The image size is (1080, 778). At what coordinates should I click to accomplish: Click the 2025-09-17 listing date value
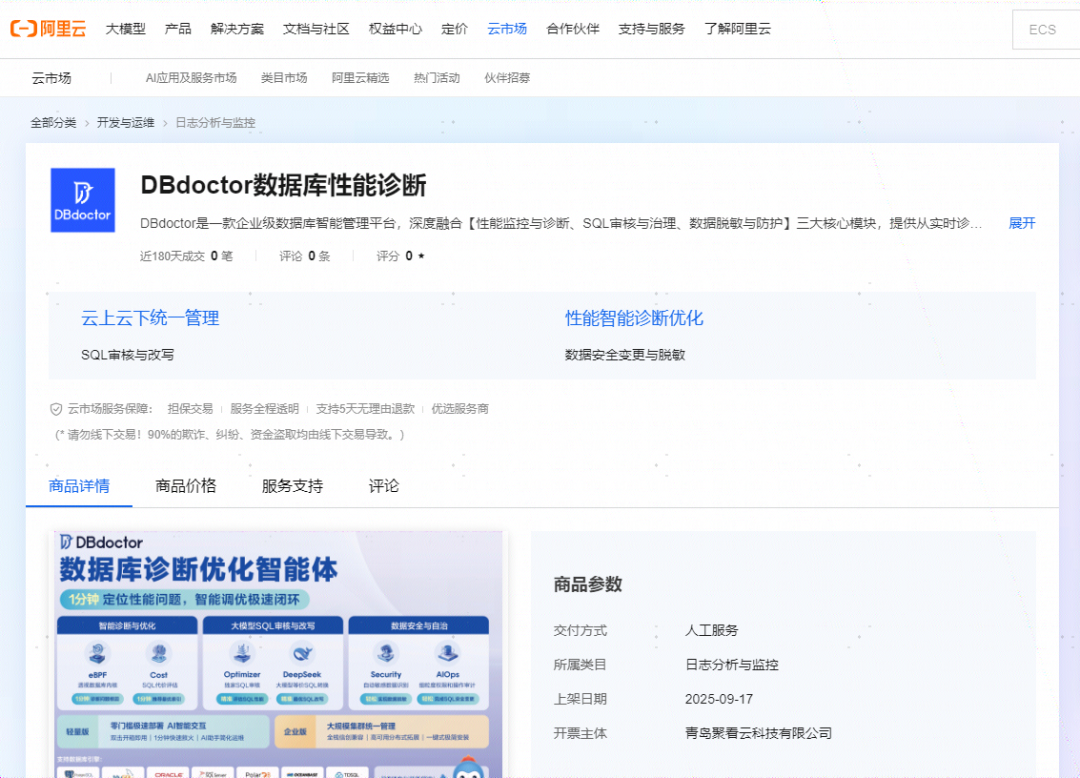coord(719,699)
